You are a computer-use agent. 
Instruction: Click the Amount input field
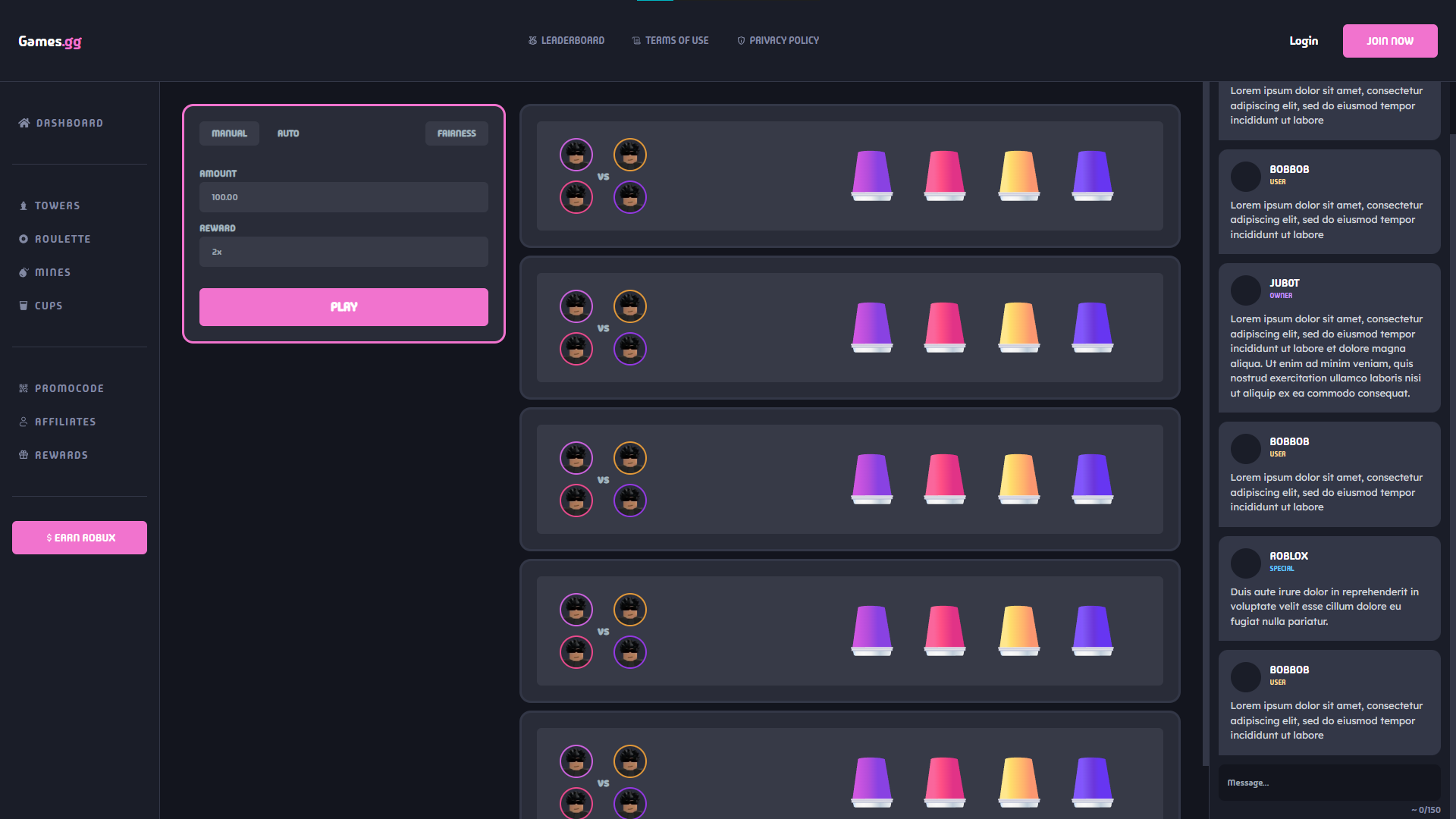pos(344,197)
